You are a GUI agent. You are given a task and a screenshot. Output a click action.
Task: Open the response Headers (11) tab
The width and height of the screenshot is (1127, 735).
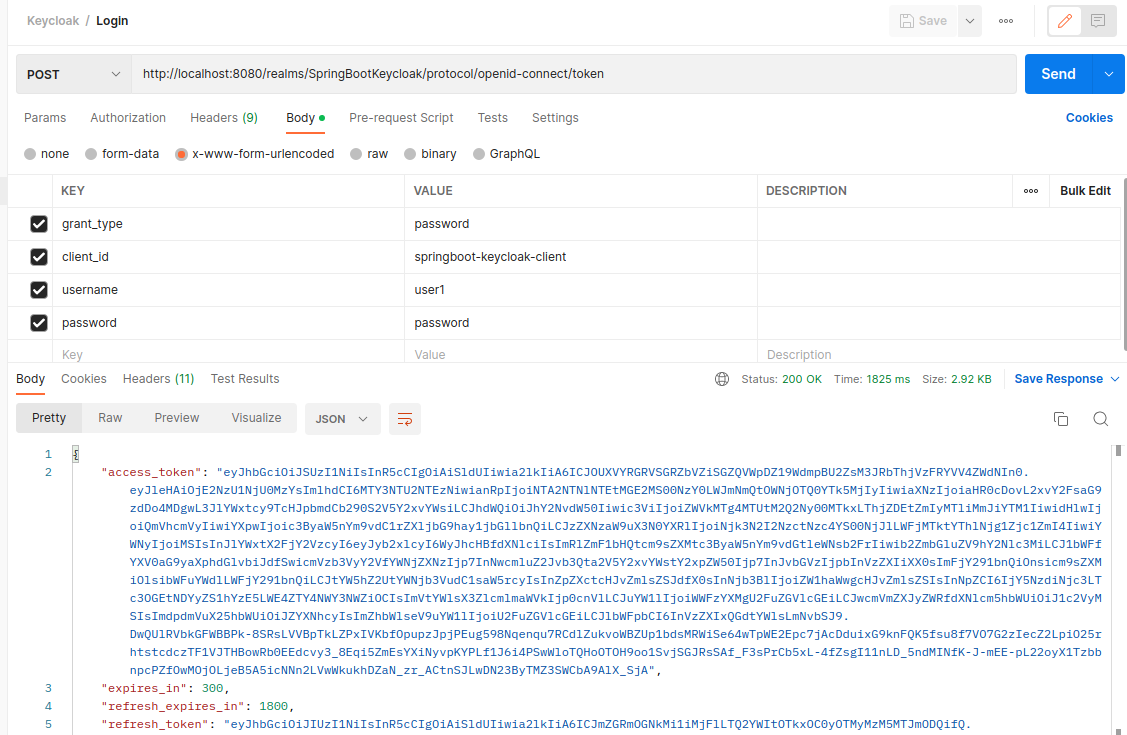point(158,379)
